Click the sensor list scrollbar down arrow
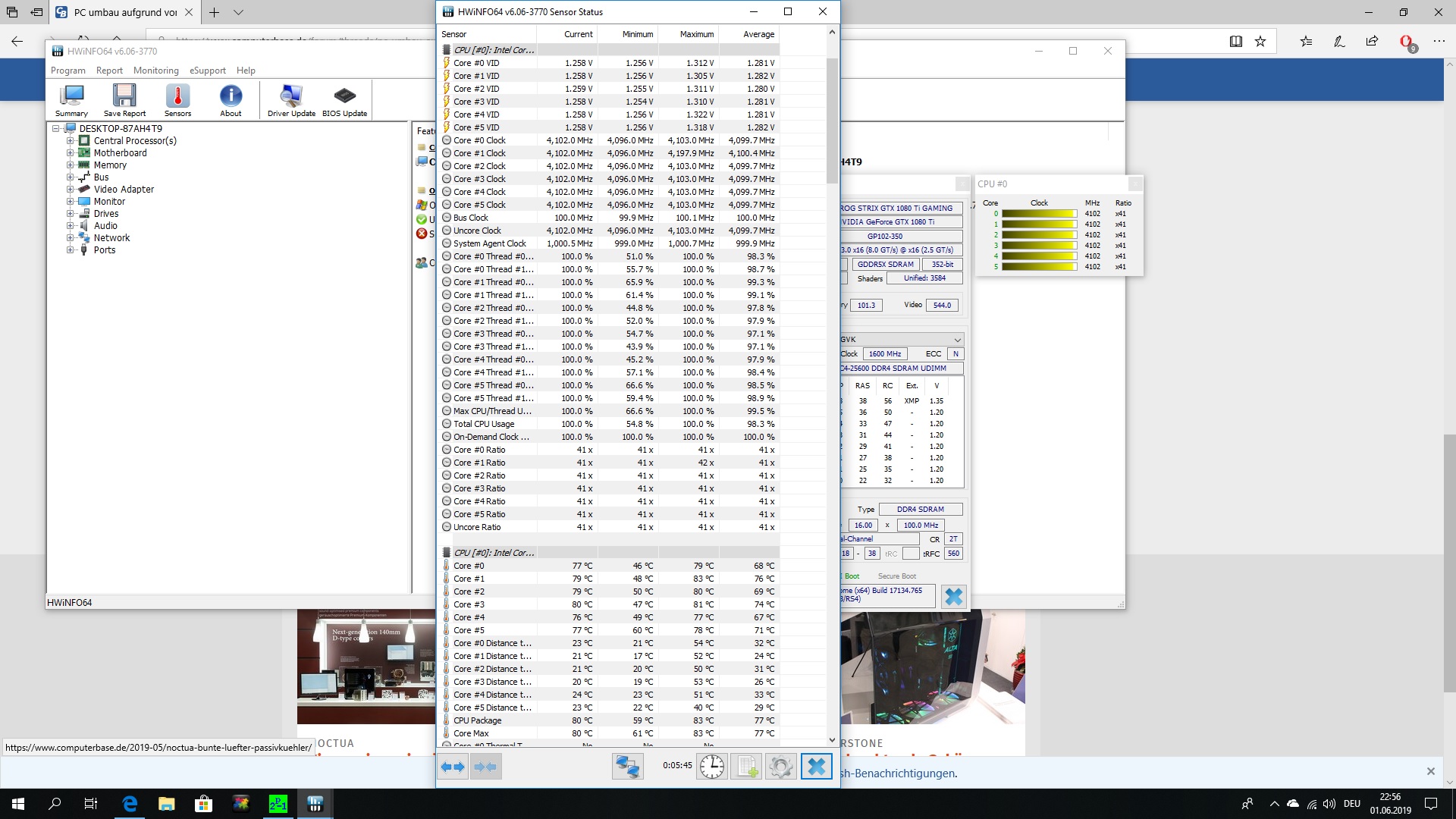Screen dimensions: 1456x819 832,740
